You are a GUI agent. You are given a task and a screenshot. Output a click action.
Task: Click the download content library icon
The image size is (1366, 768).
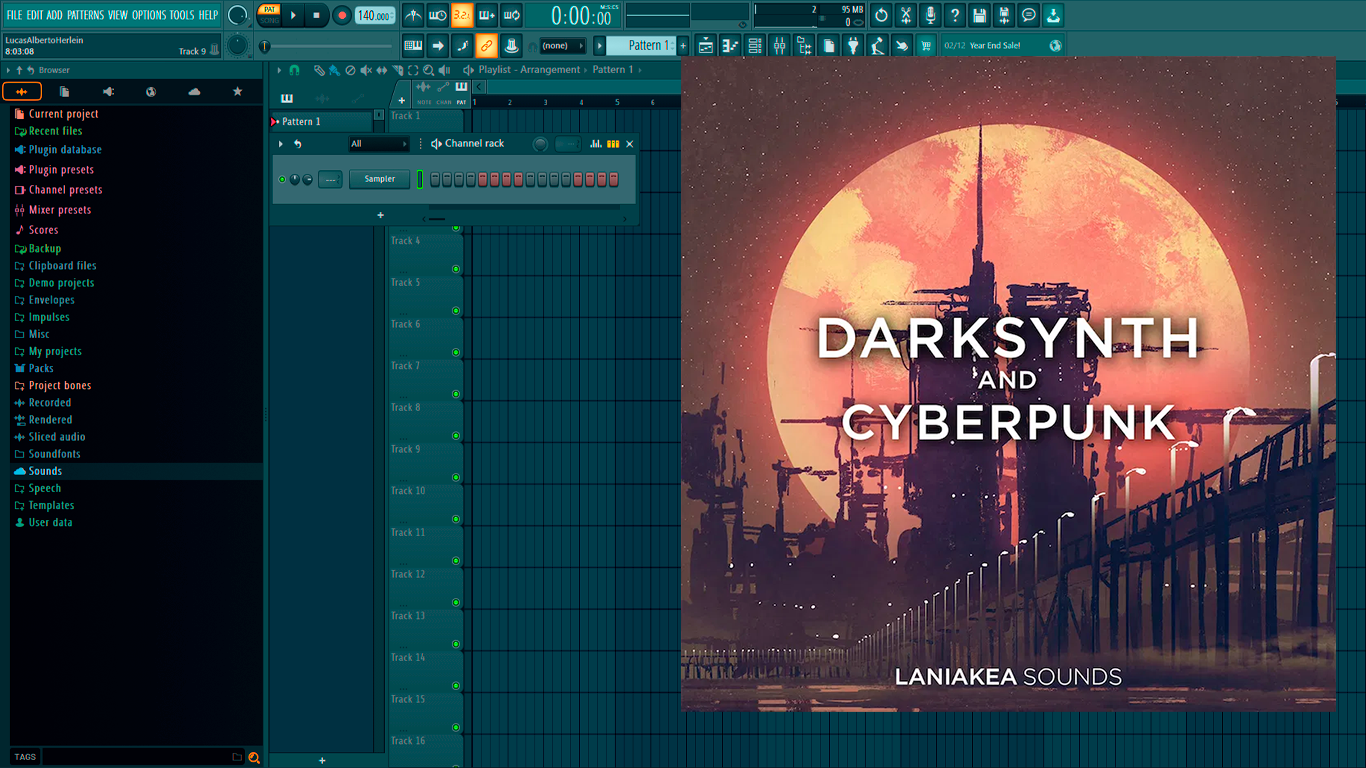point(1053,15)
